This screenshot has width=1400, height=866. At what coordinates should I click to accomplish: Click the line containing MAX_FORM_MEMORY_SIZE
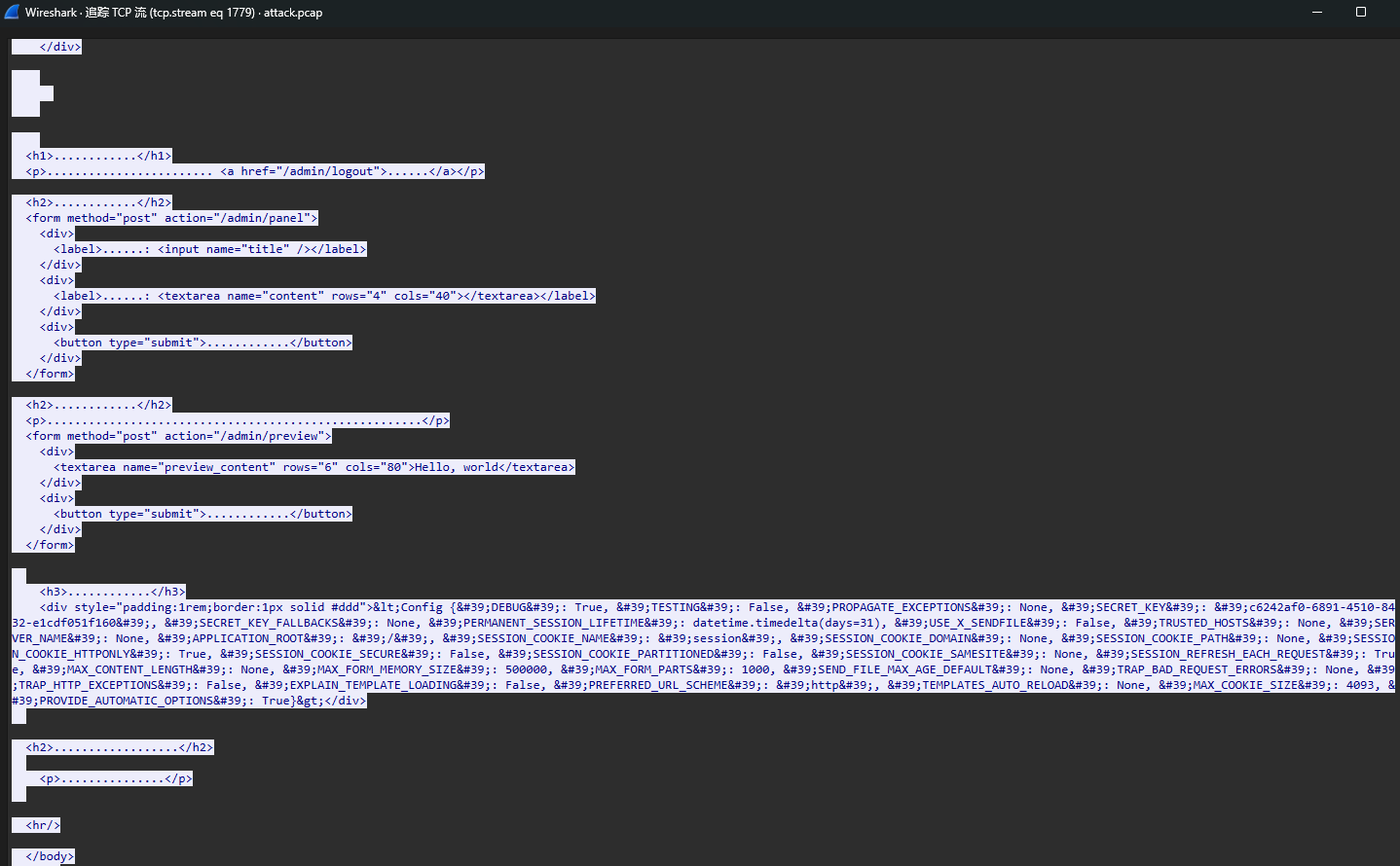point(703,669)
